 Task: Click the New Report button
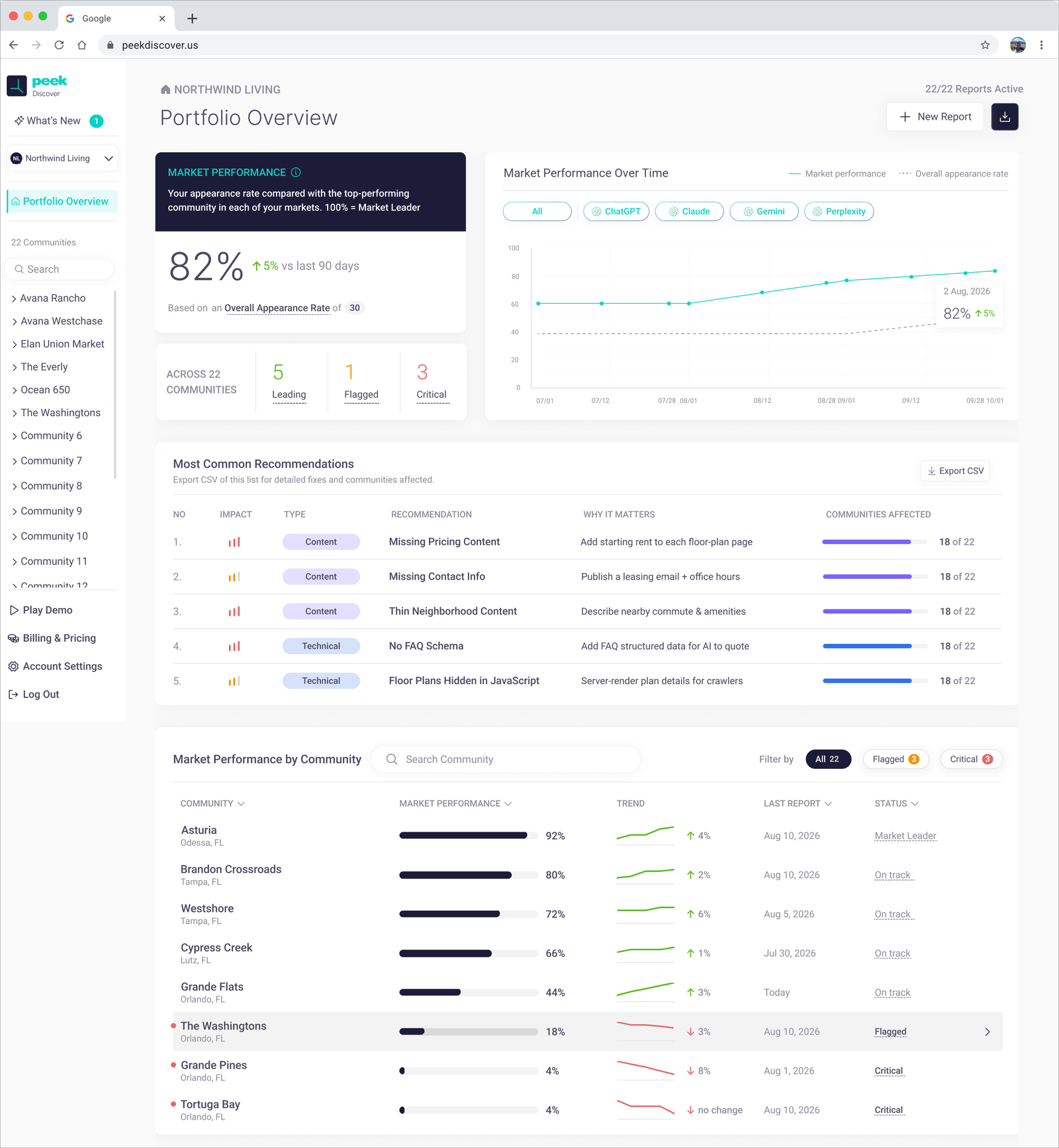point(935,116)
